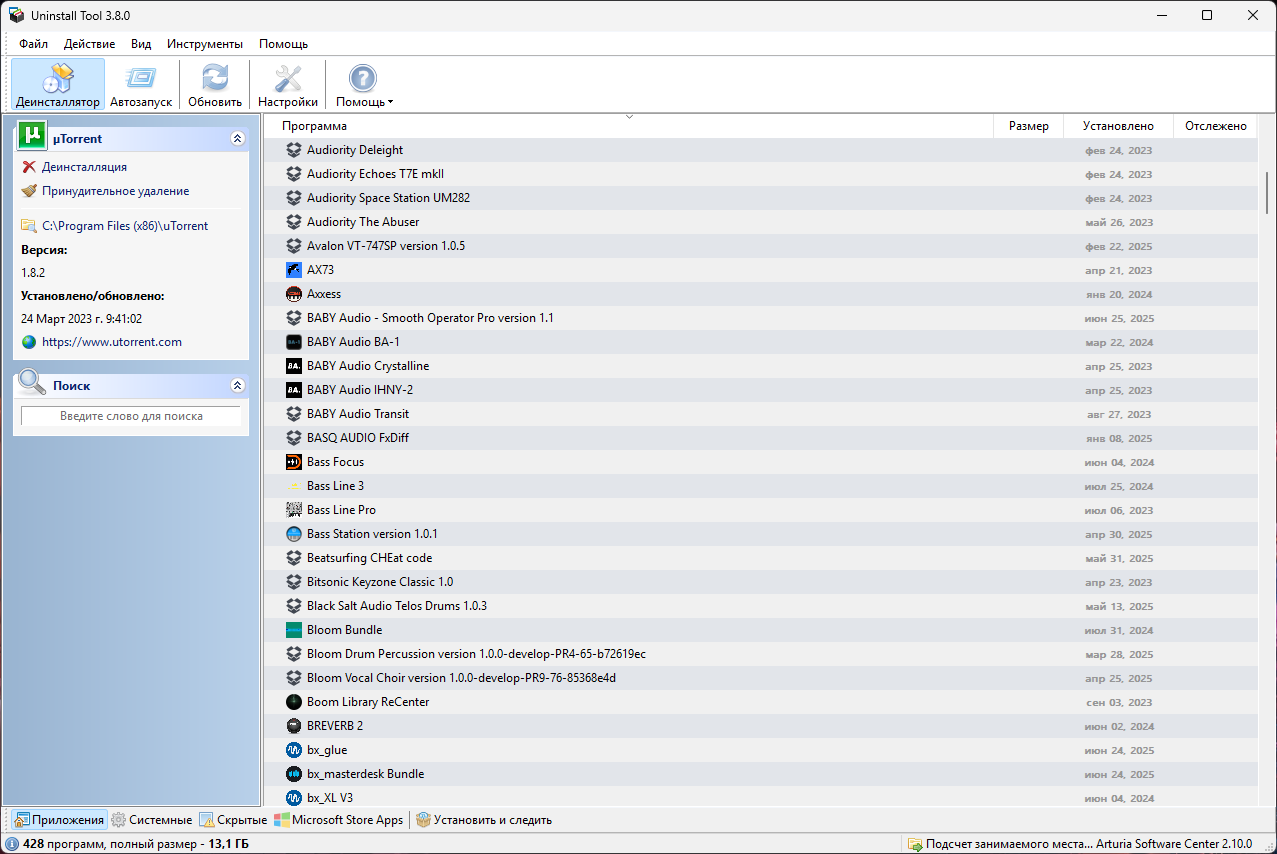Click the Audiority The Abuser icon
The height and width of the screenshot is (854, 1277).
[294, 222]
